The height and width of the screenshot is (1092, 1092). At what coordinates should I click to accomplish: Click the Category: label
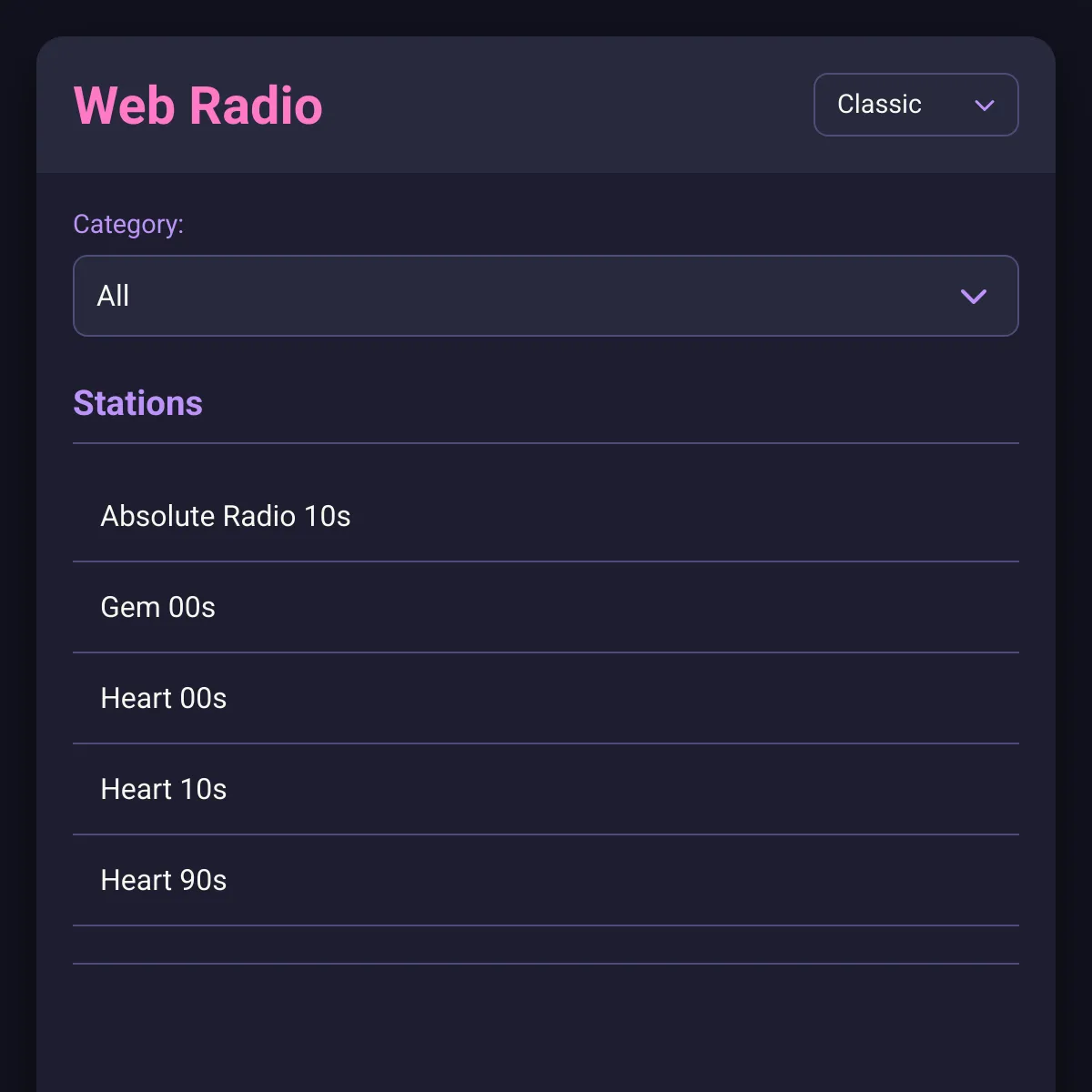pyautogui.click(x=128, y=224)
